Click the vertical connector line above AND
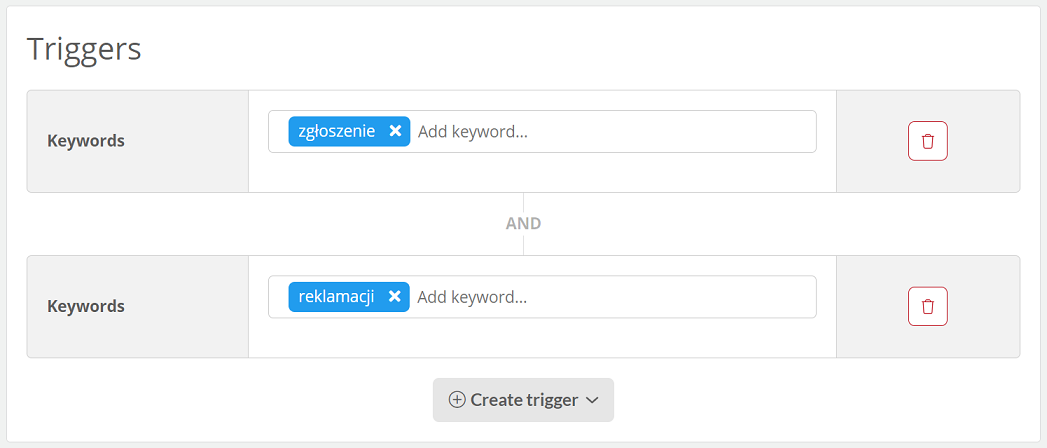The height and width of the screenshot is (448, 1047). [x=524, y=203]
